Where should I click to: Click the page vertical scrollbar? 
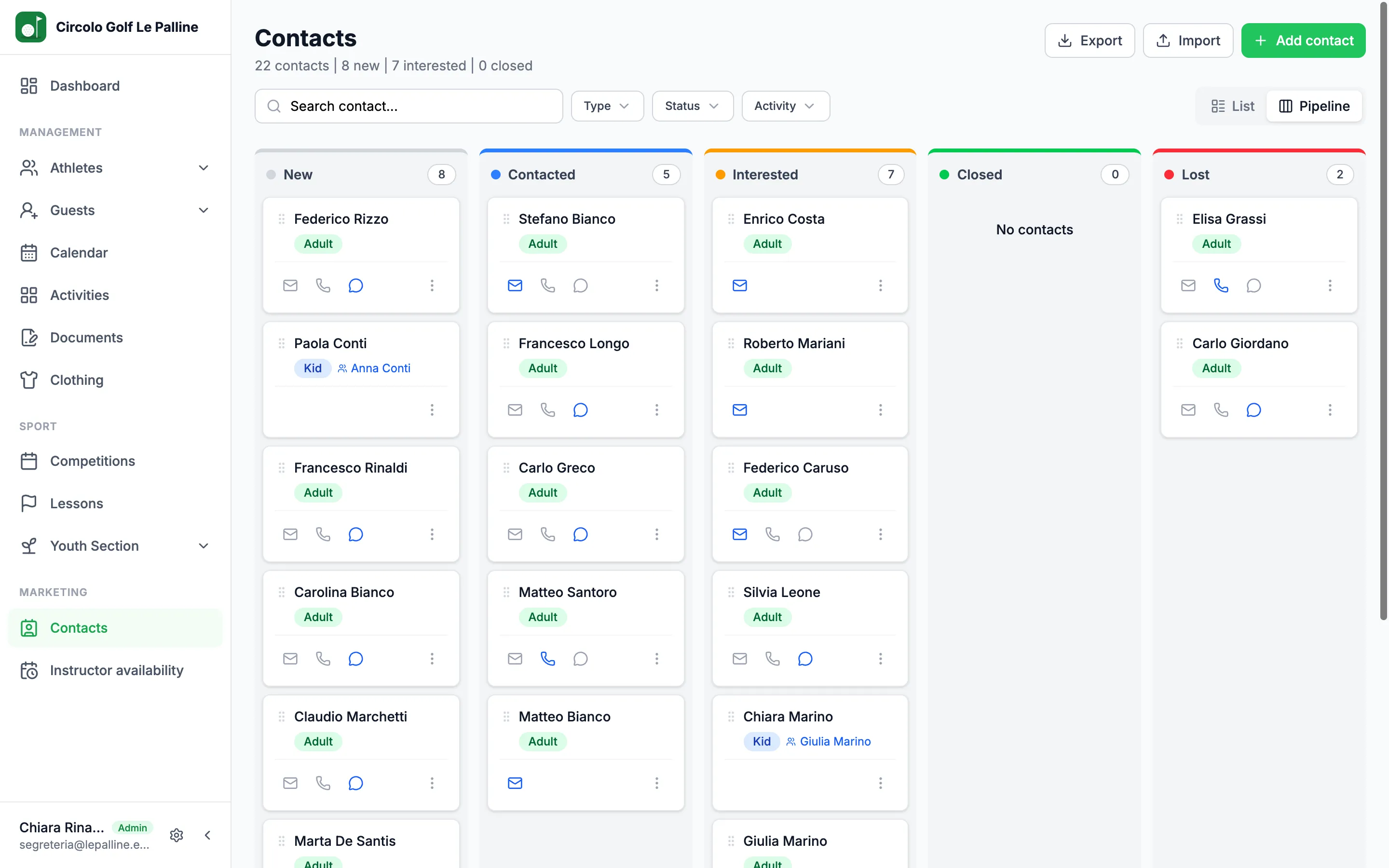[x=1383, y=310]
